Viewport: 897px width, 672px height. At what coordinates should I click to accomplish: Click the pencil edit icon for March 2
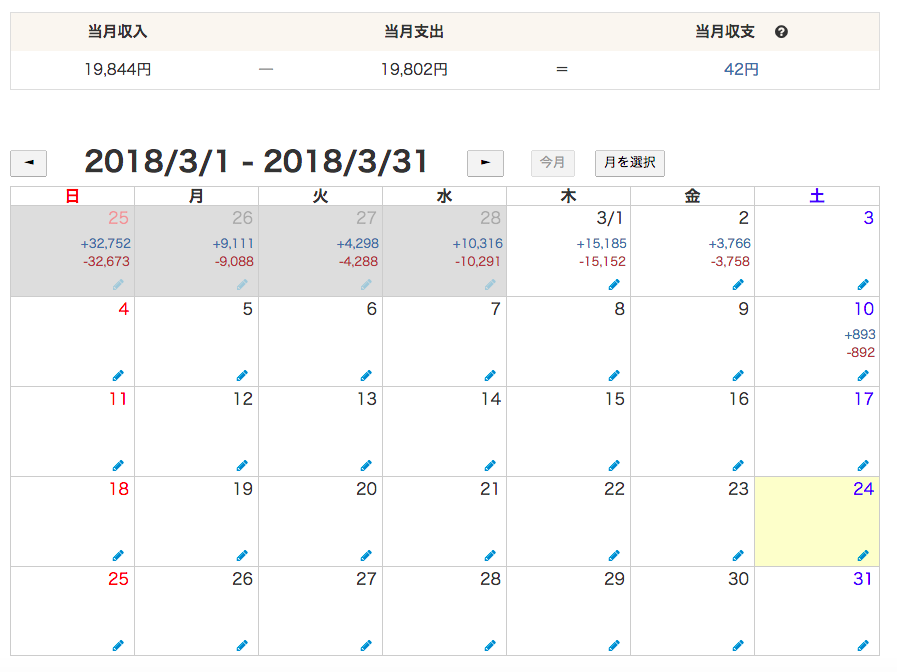[x=738, y=284]
